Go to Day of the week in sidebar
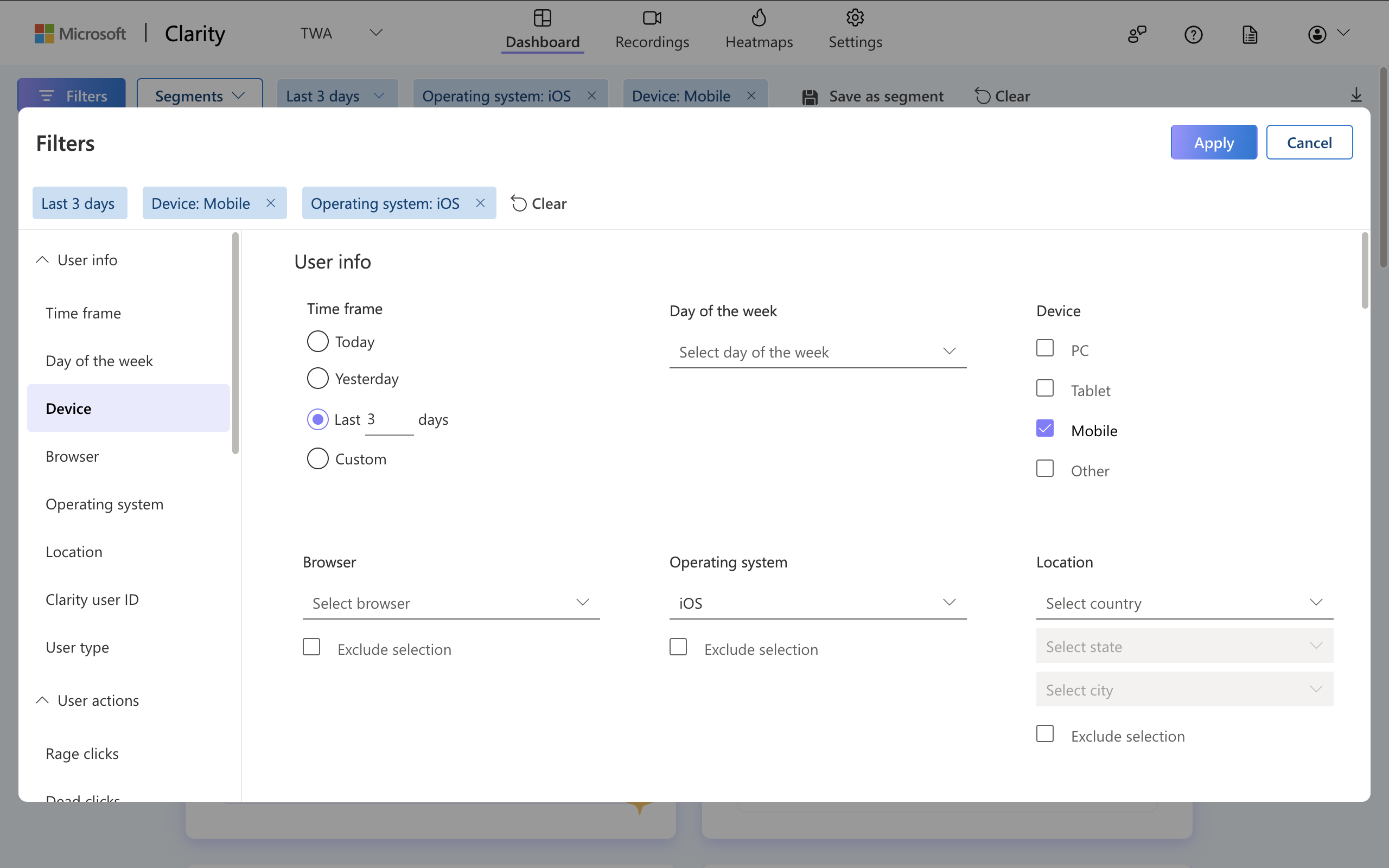This screenshot has height=868, width=1389. click(128, 361)
